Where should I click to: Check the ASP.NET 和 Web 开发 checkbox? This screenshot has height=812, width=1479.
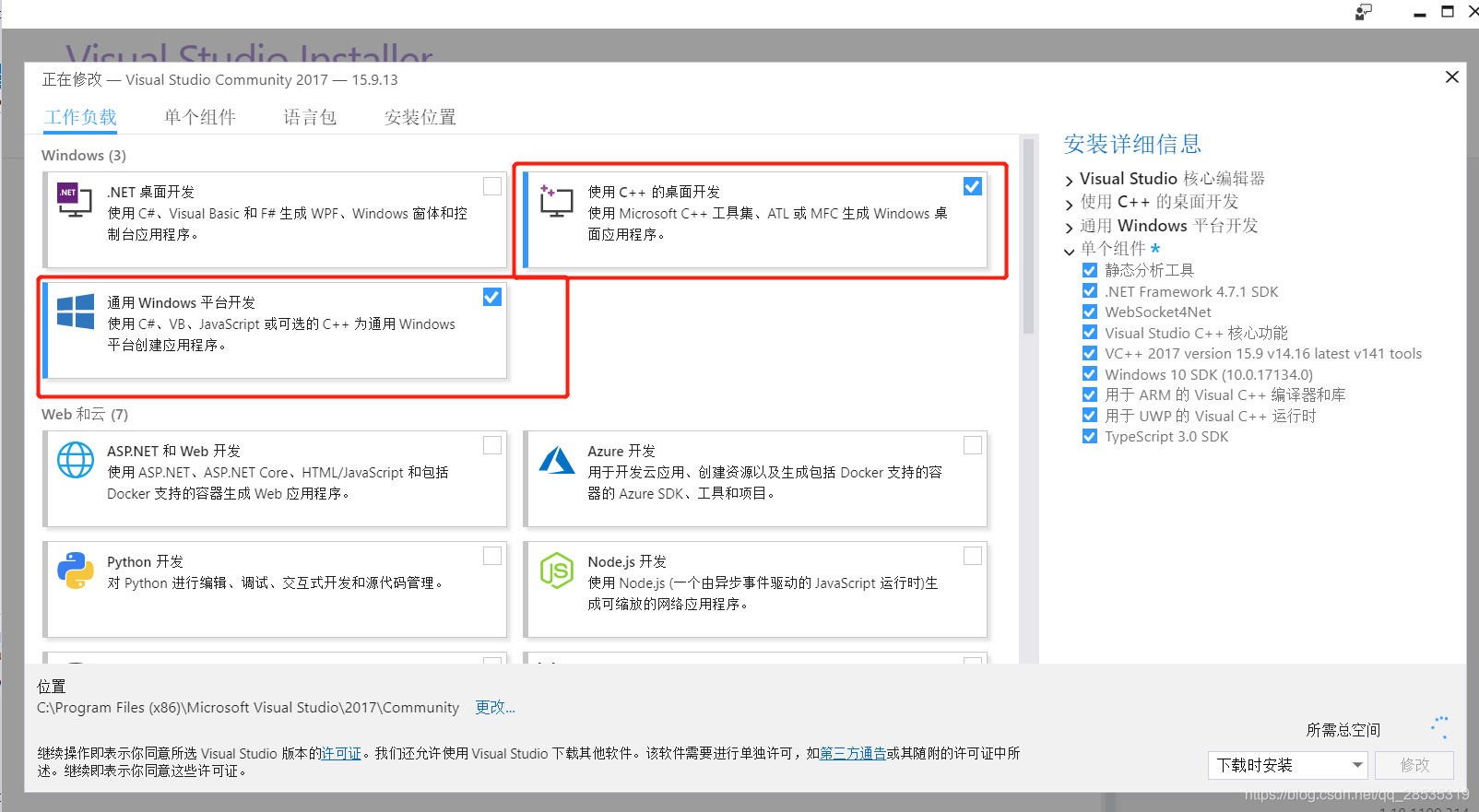pos(492,445)
